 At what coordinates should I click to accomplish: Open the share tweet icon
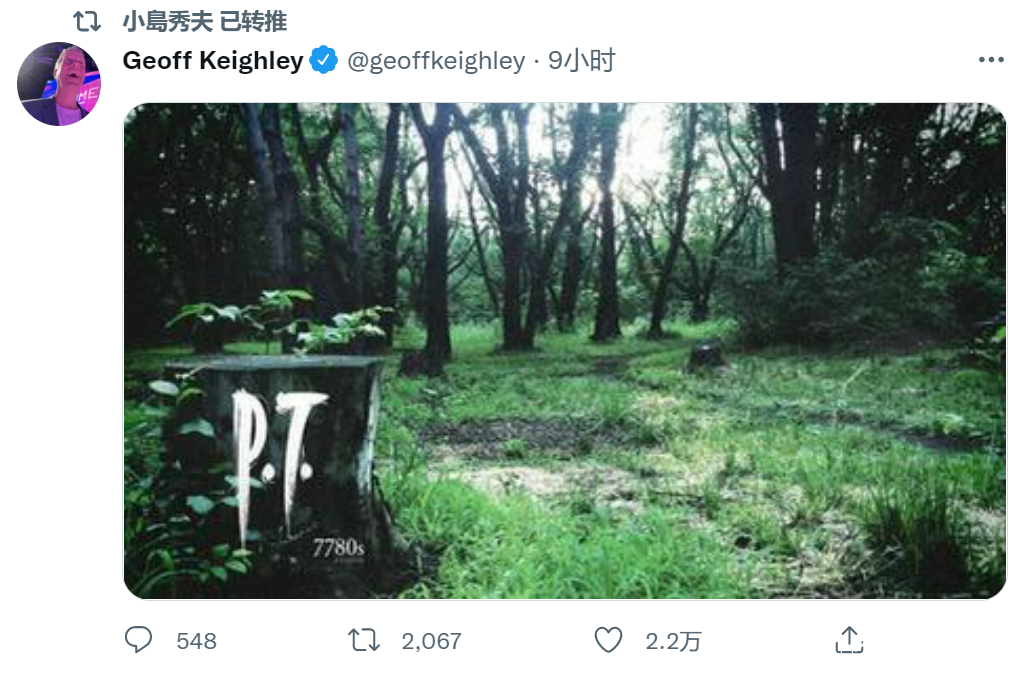coord(849,640)
